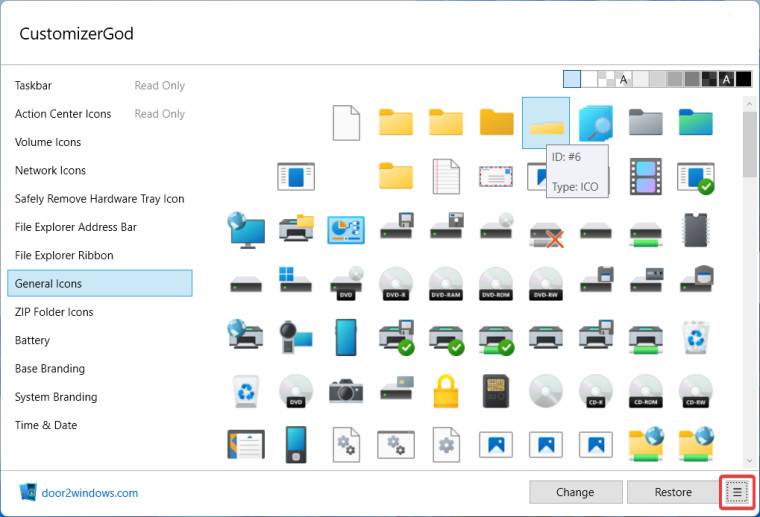The height and width of the screenshot is (517, 760).
Task: Select the DVD-R disc icon
Action: click(396, 283)
